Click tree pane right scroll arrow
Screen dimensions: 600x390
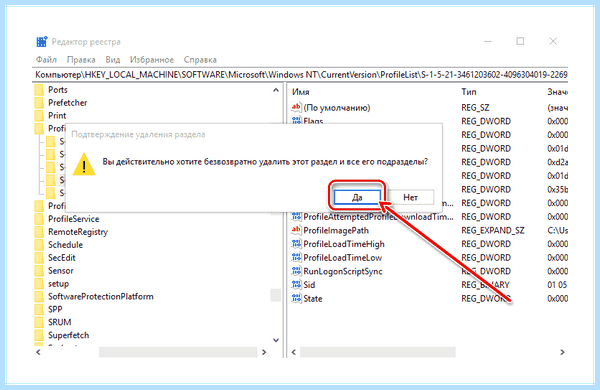pyautogui.click(x=264, y=352)
